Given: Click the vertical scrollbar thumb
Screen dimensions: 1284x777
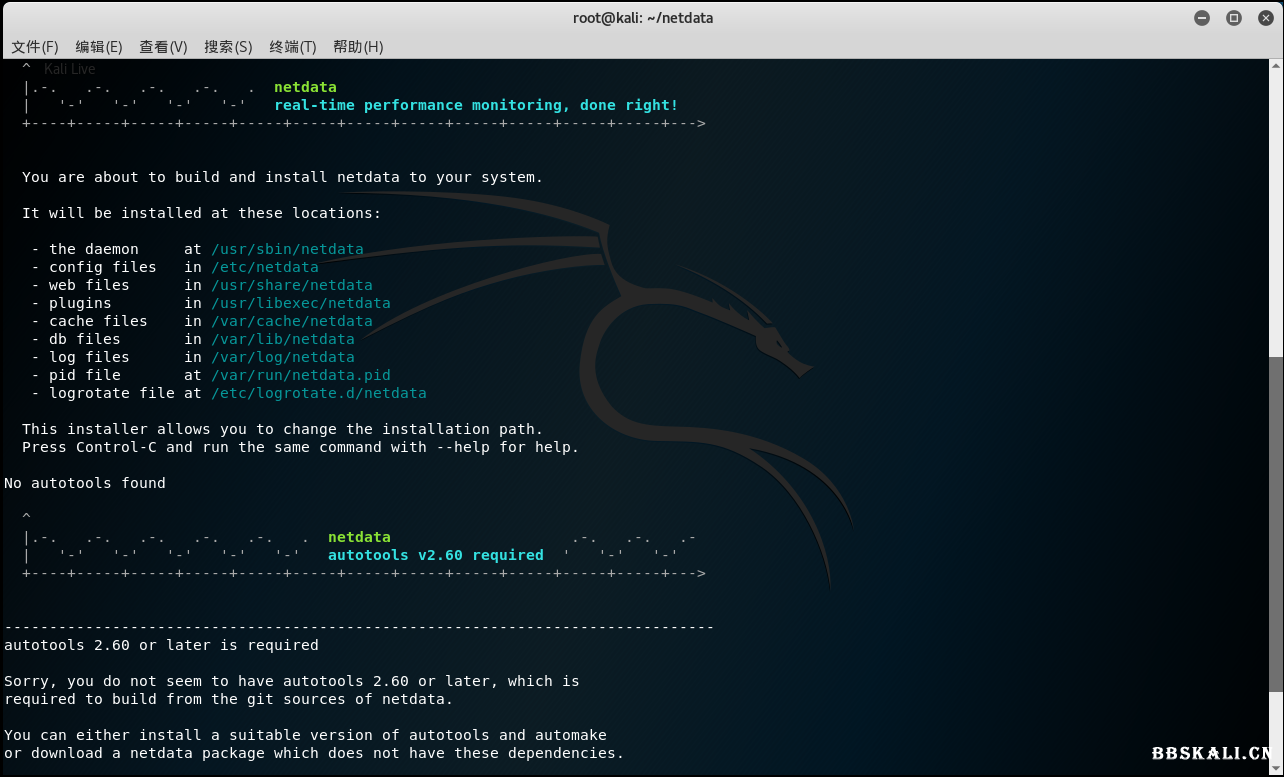Looking at the screenshot, I should click(1276, 520).
